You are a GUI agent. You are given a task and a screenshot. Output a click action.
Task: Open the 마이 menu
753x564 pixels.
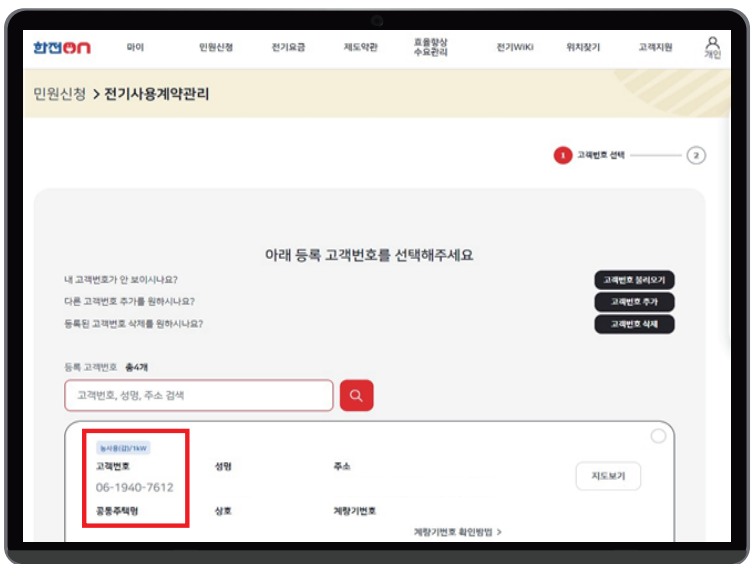point(135,47)
